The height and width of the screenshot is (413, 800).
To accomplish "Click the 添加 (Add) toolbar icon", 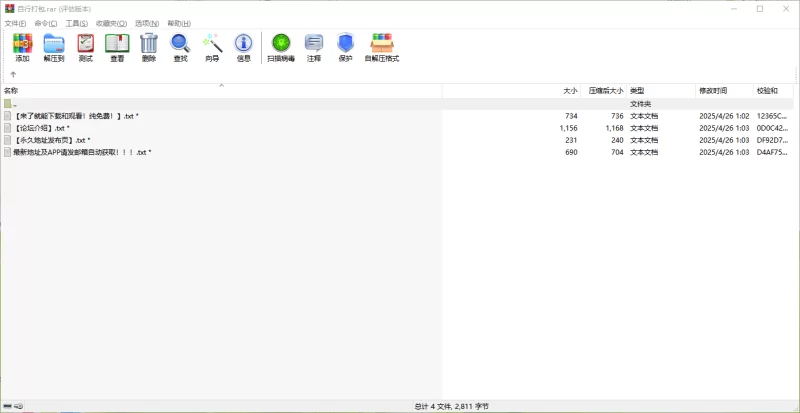I will [x=22, y=43].
